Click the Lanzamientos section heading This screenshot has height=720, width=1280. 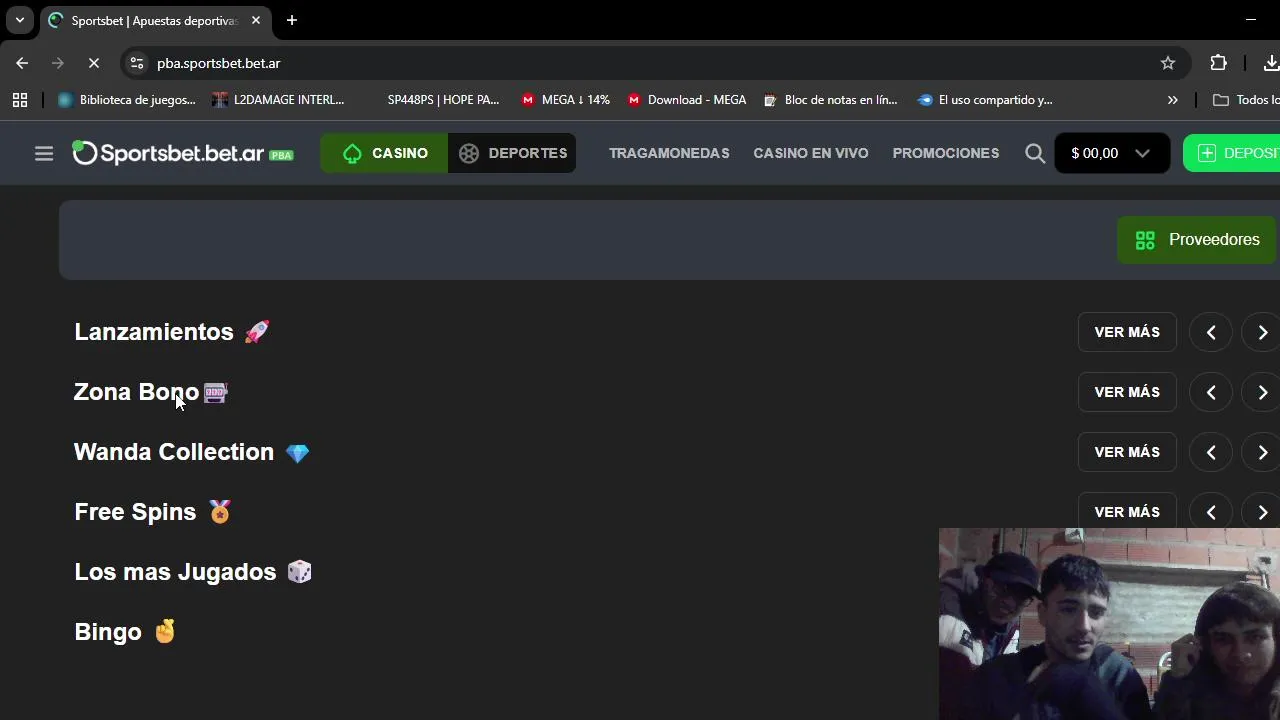coord(172,332)
